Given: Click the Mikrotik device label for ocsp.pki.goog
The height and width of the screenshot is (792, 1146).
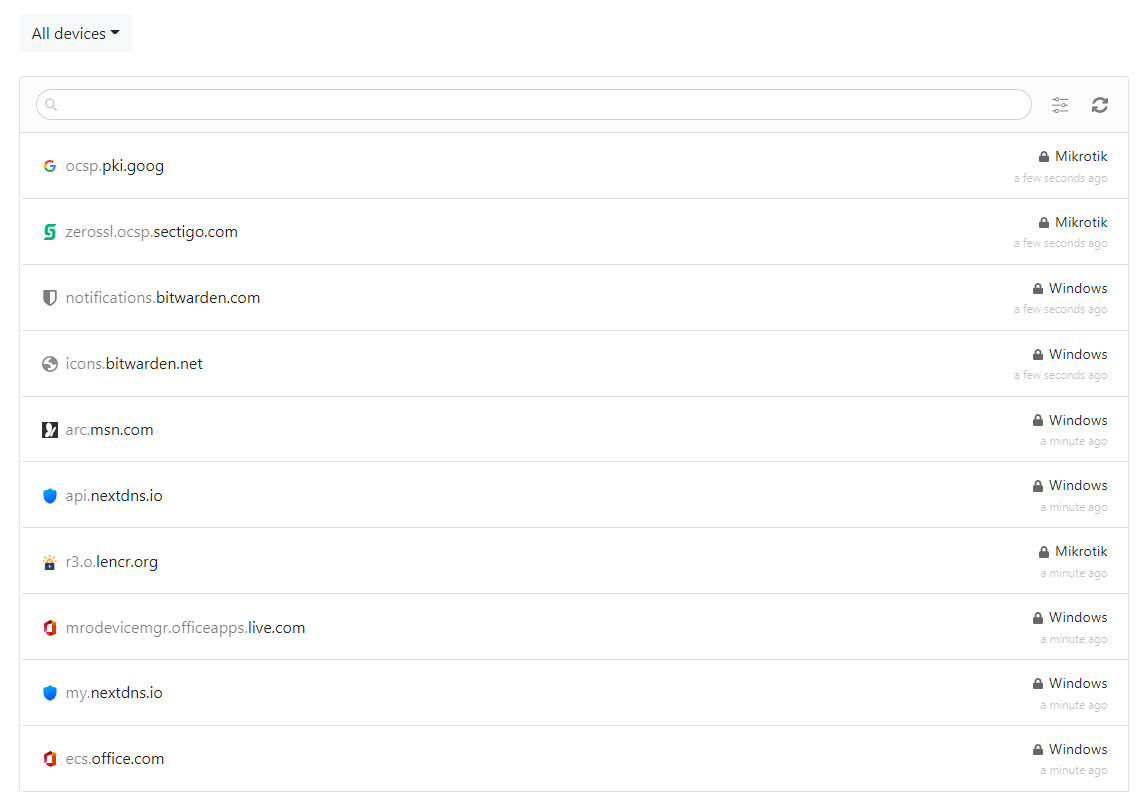Looking at the screenshot, I should [x=1081, y=156].
